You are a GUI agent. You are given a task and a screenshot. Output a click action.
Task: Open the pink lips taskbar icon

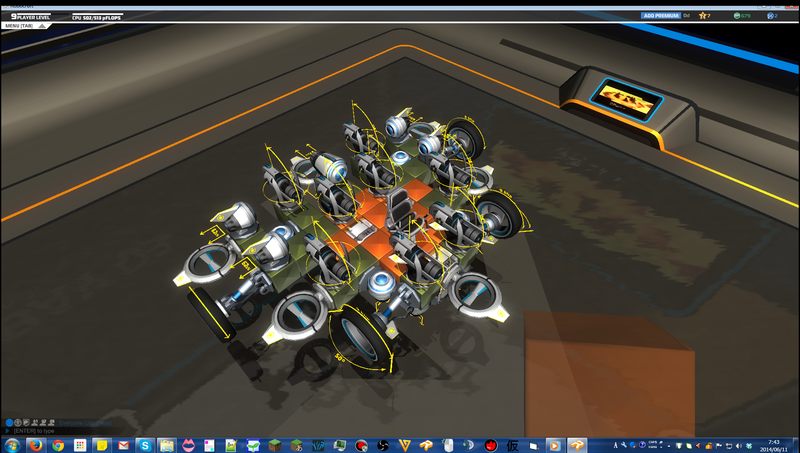coord(188,445)
